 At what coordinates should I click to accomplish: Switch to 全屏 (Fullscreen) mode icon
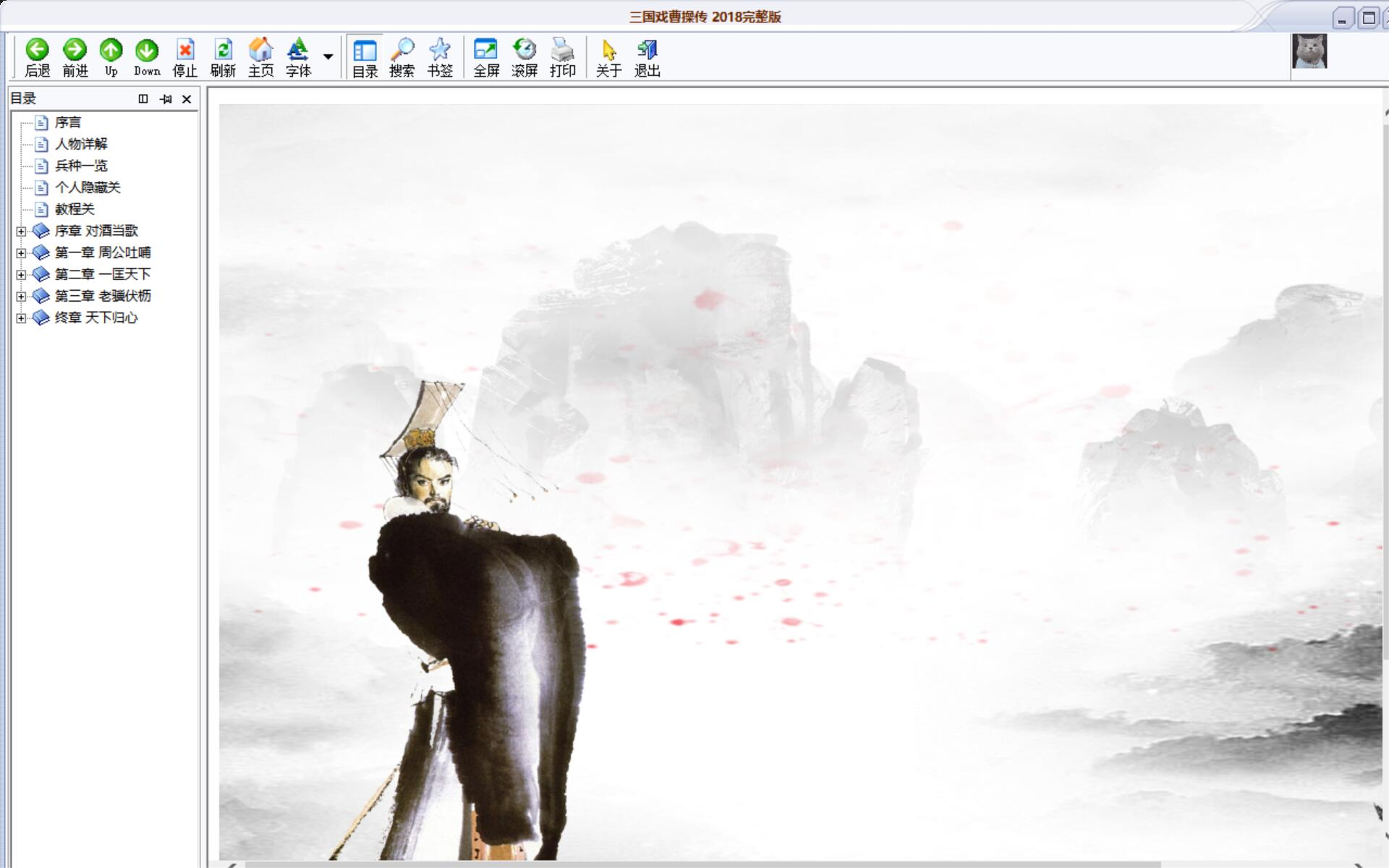pos(486,49)
